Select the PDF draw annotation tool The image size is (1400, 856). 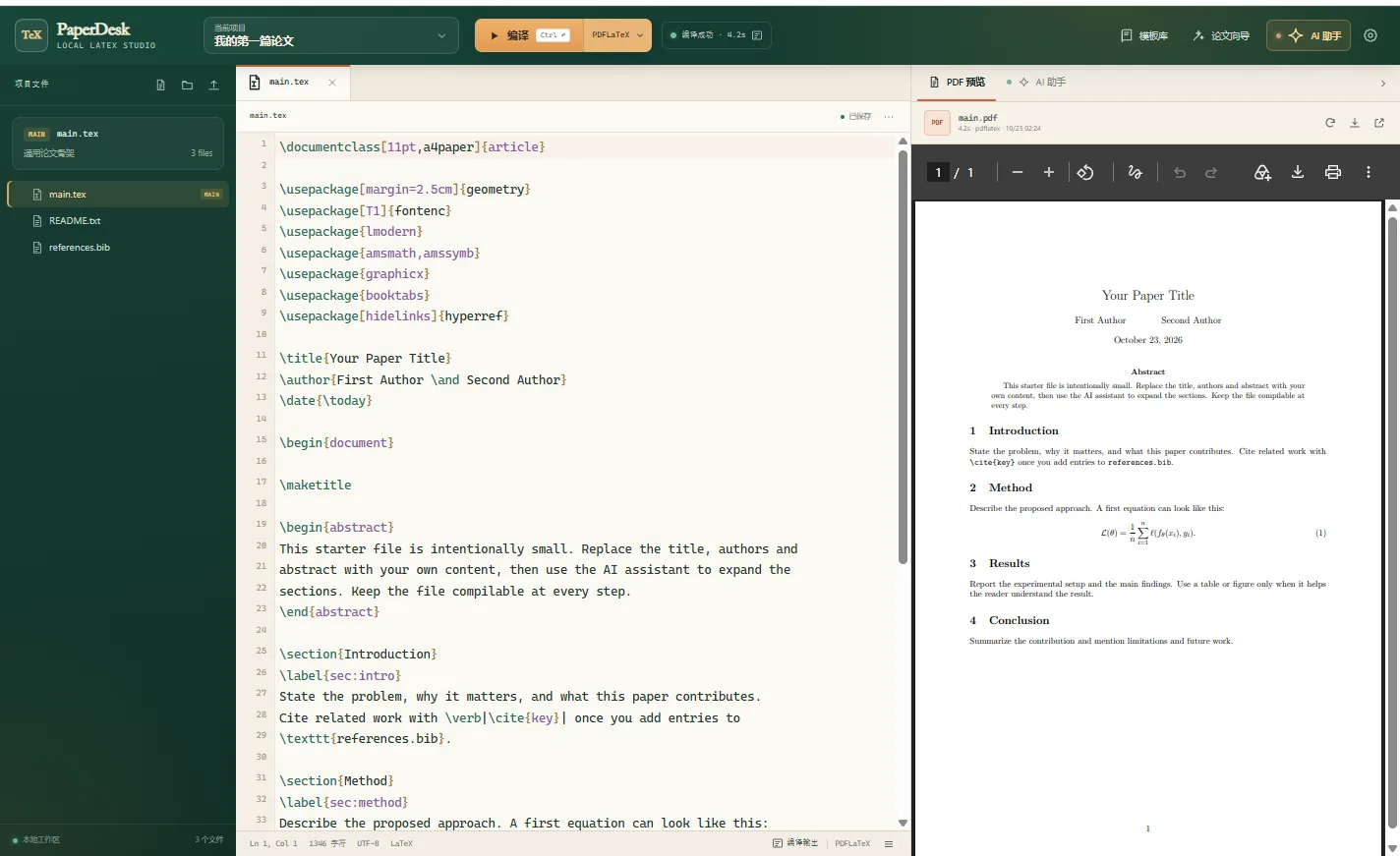point(1136,172)
